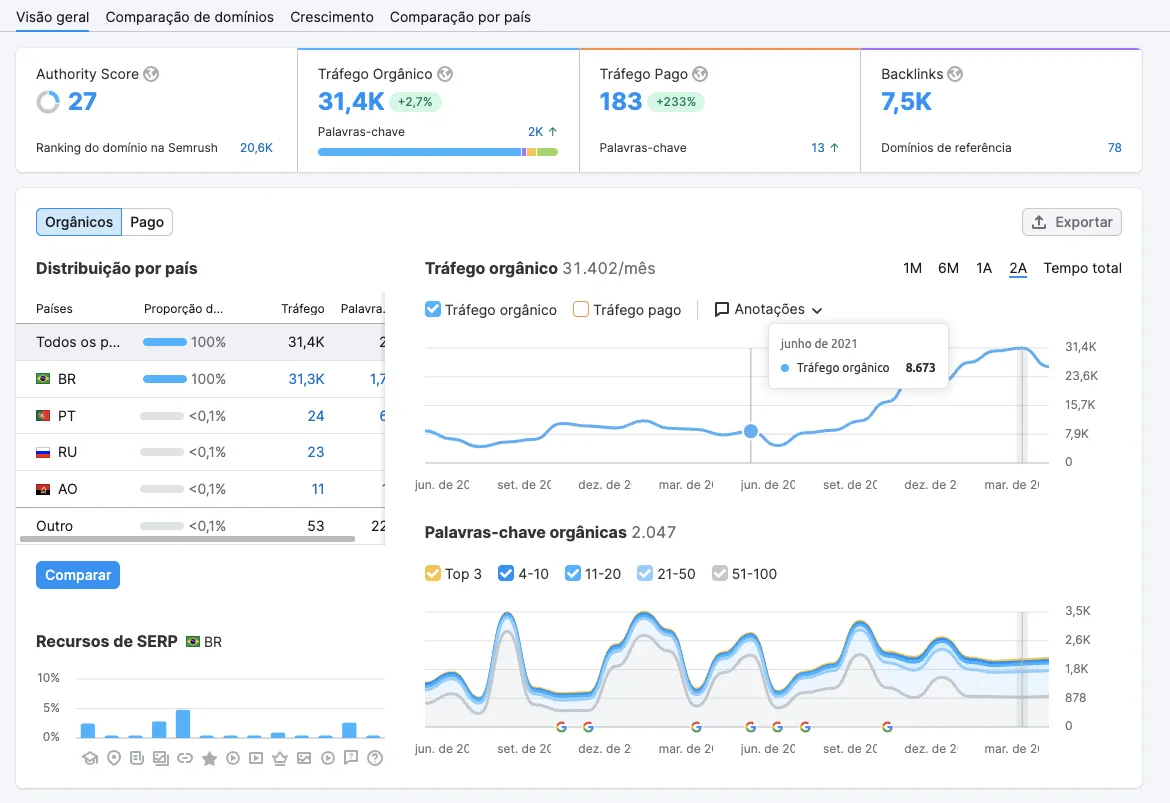
Task: Select the 1M time range
Action: (x=913, y=268)
